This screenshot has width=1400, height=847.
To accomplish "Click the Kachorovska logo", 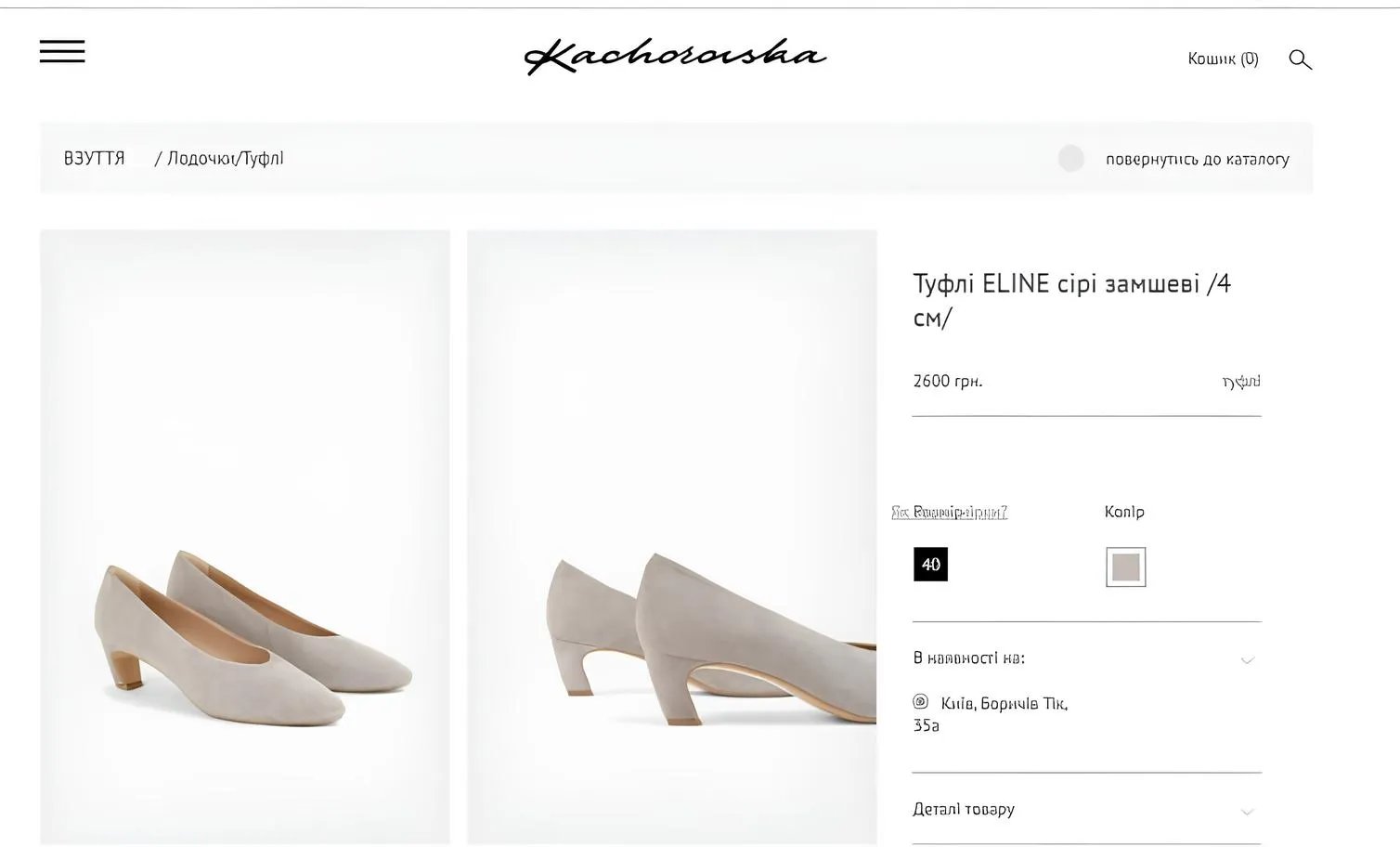I will tap(675, 56).
